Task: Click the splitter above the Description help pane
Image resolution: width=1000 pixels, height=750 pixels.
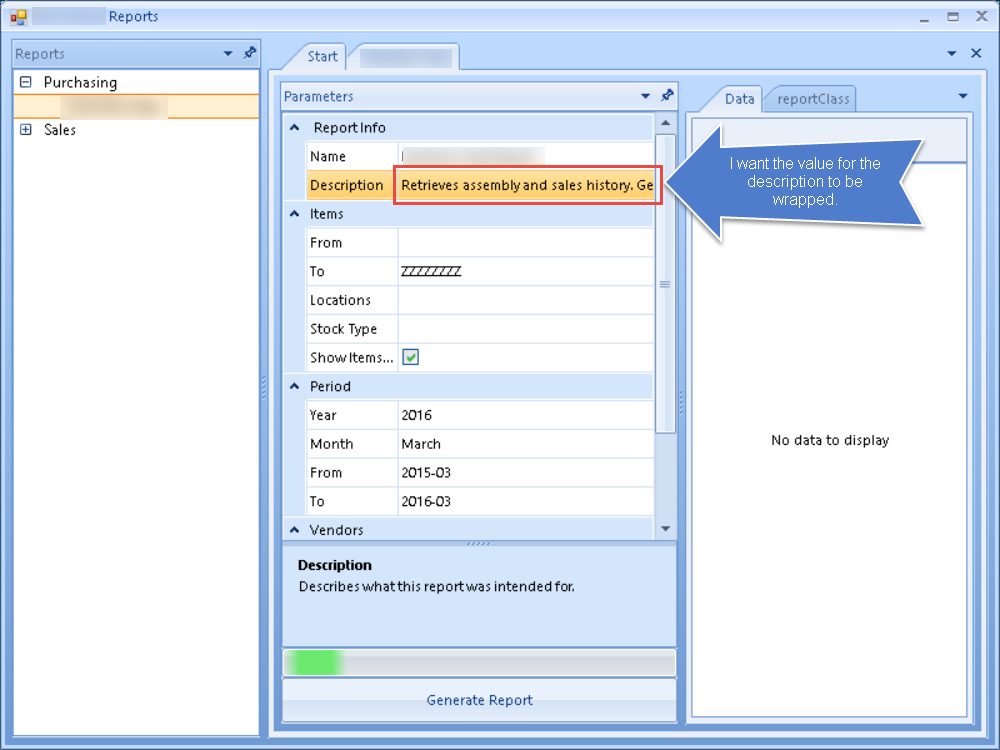Action: (479, 543)
